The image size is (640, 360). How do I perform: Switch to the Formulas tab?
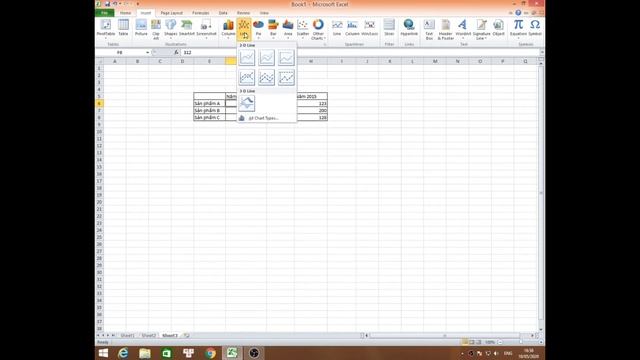(x=200, y=13)
